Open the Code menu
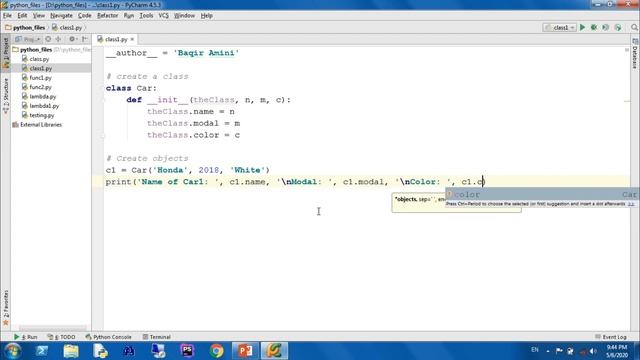The image size is (640, 360). point(84,16)
